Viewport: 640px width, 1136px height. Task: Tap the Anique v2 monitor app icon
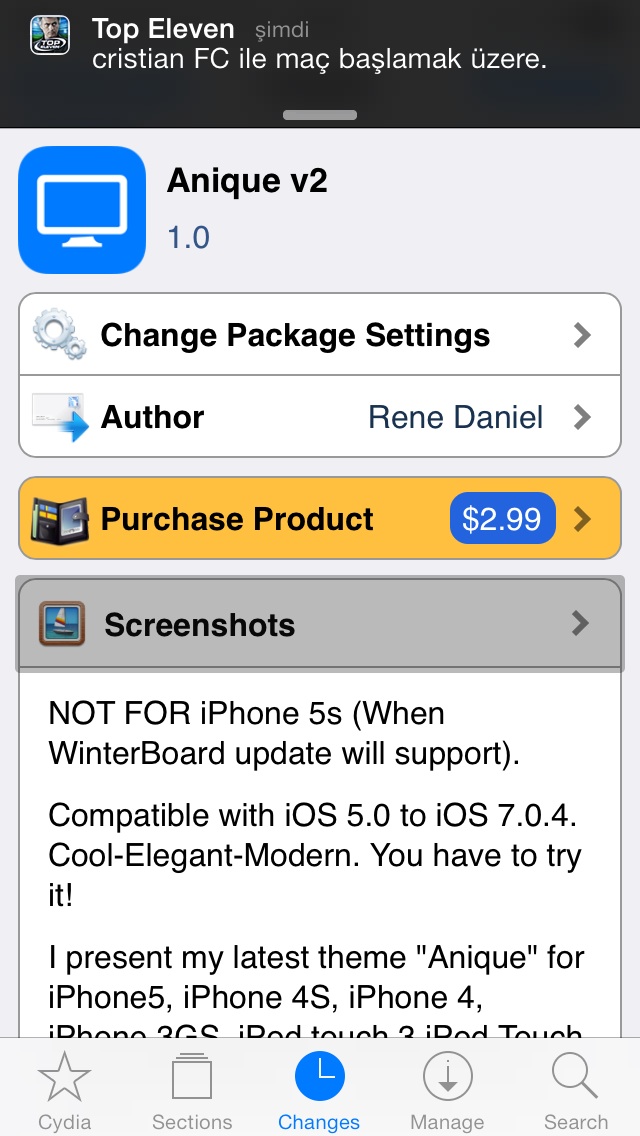[82, 210]
